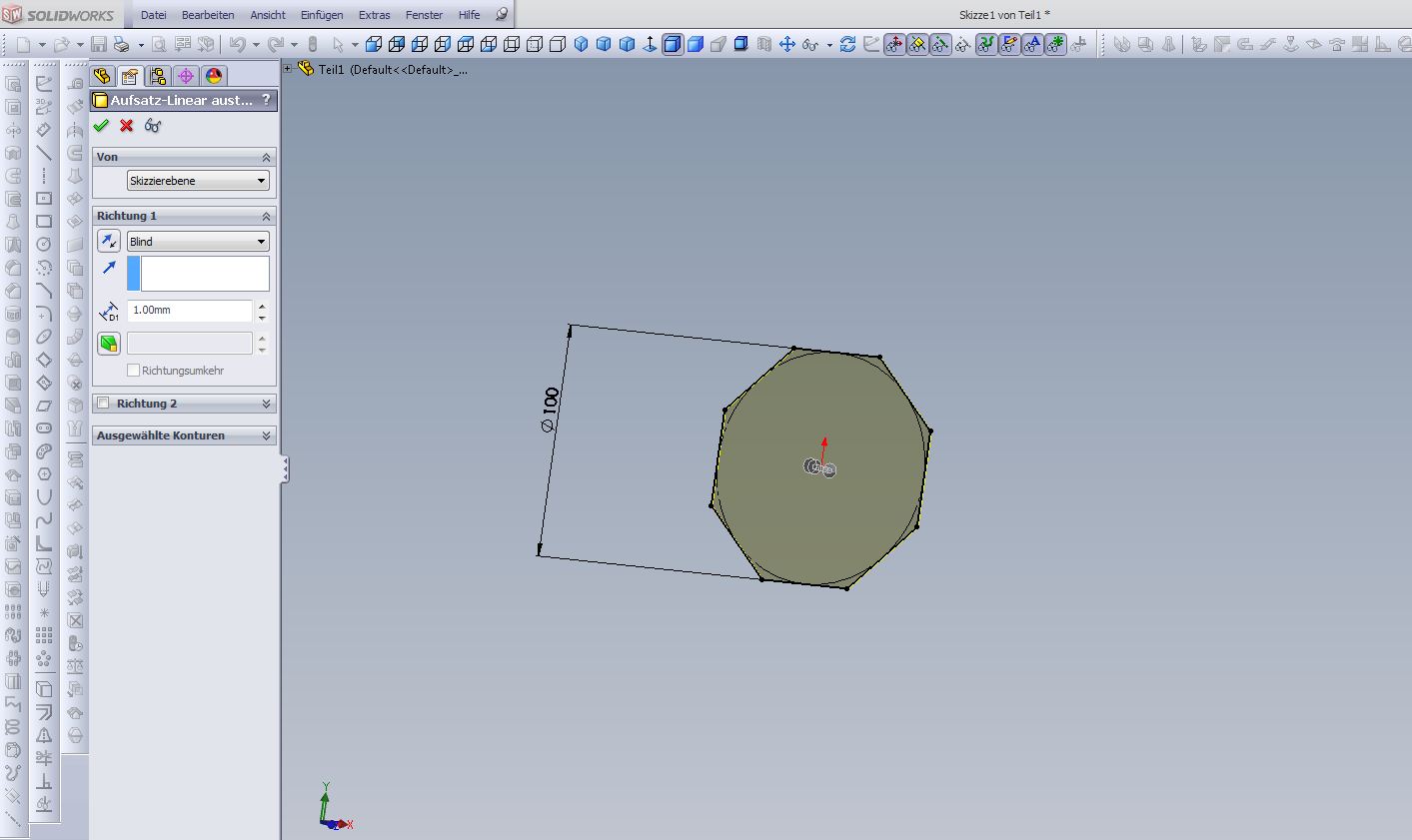Undo the last action
The height and width of the screenshot is (840, 1412).
(x=237, y=44)
